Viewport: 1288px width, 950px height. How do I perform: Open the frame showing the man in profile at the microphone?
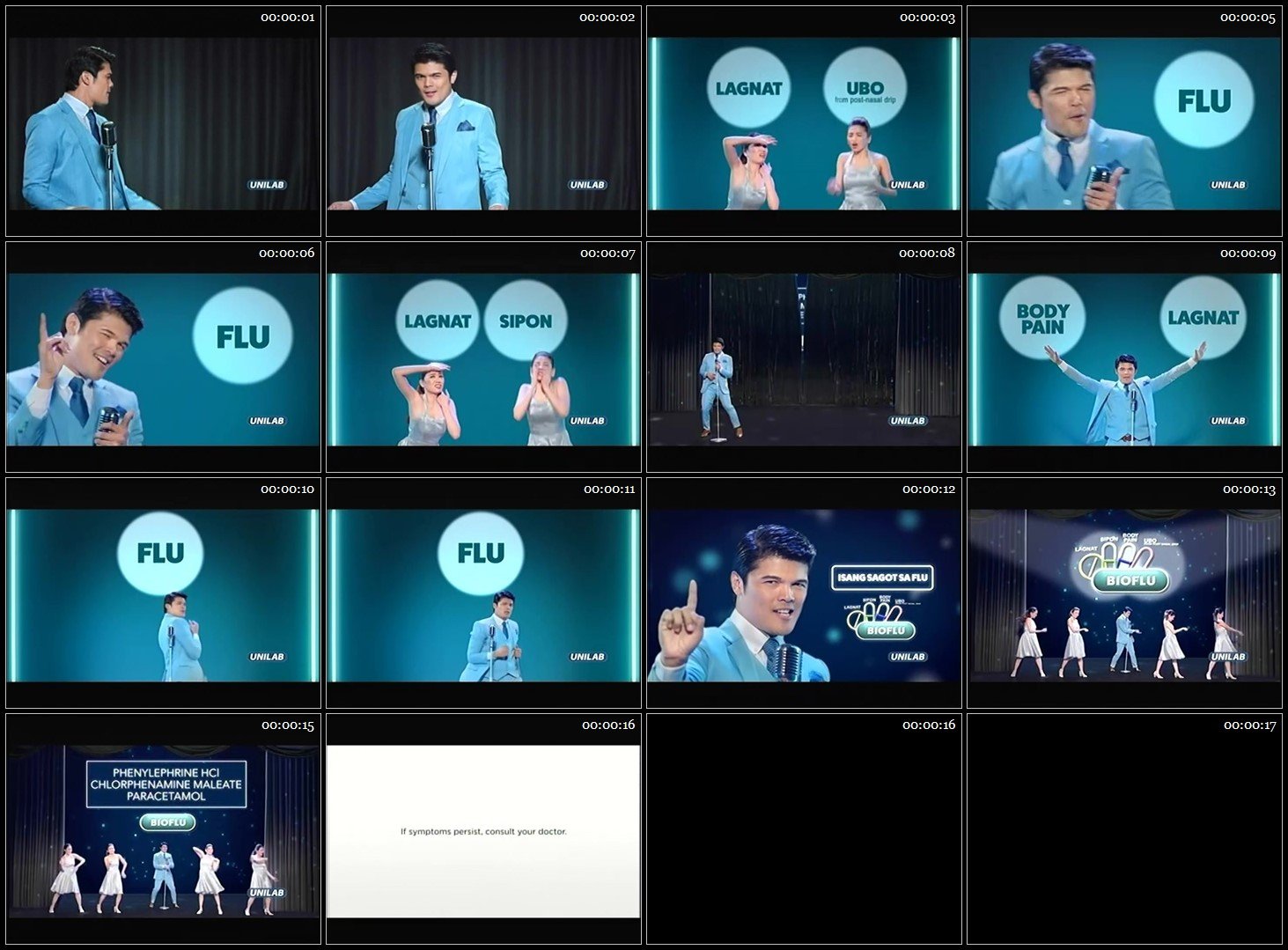pyautogui.click(x=163, y=122)
